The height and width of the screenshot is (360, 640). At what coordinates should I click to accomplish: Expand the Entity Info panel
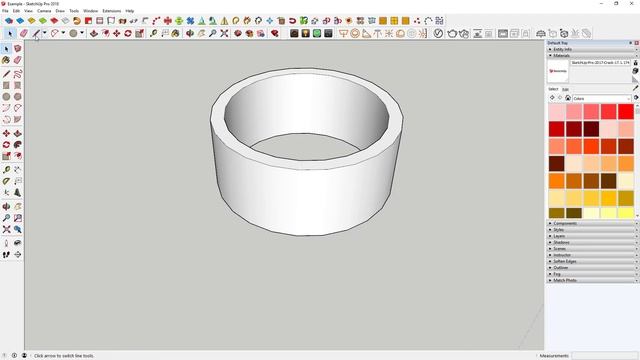[592, 49]
